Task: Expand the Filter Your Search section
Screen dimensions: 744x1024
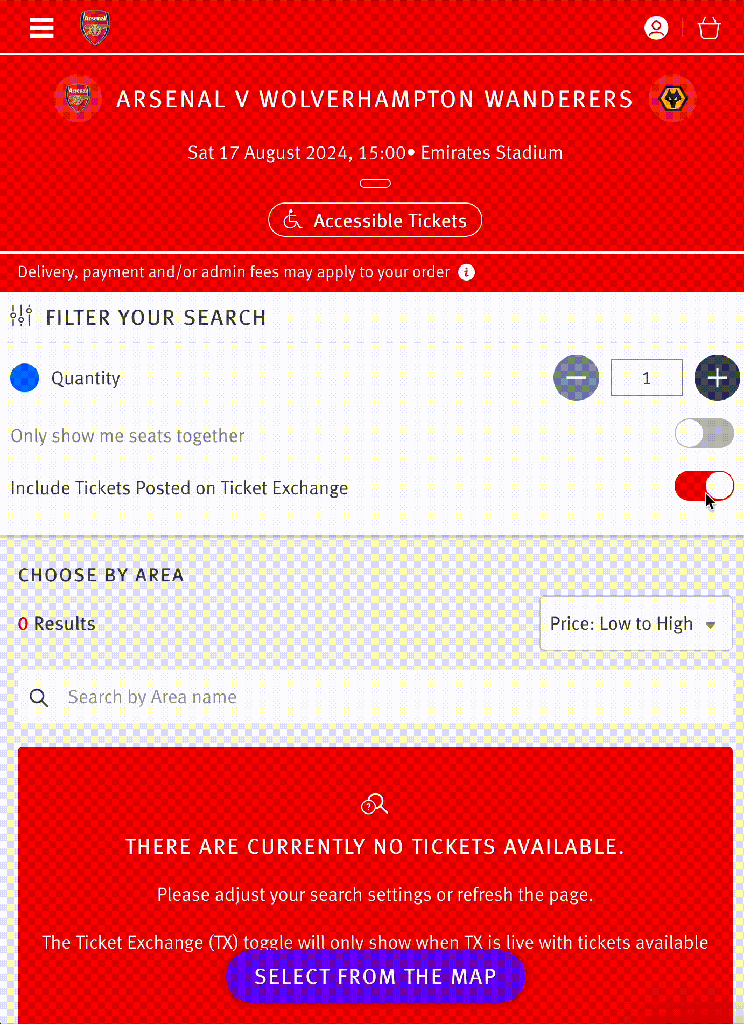Action: coord(155,318)
